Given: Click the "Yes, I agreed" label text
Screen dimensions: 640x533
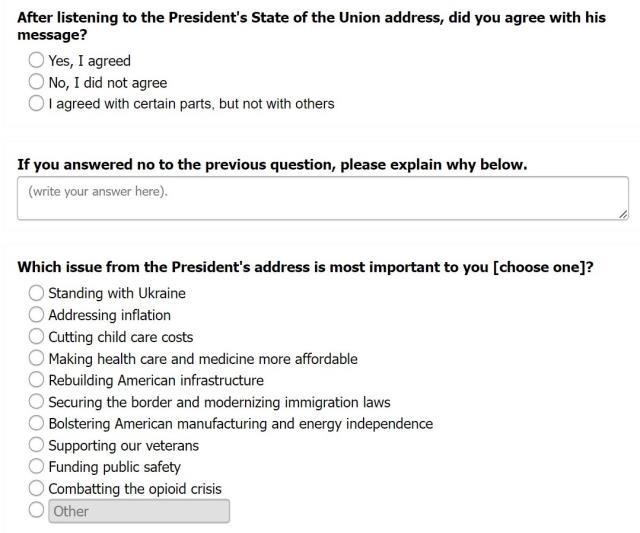Looking at the screenshot, I should click(x=90, y=61).
